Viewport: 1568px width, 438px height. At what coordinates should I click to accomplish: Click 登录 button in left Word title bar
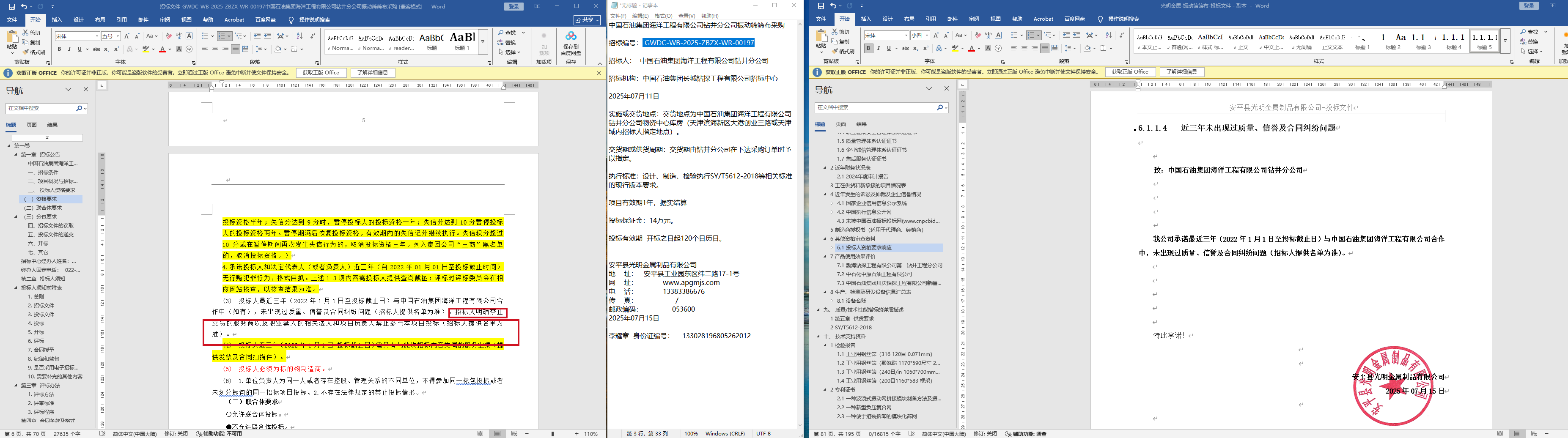(x=514, y=7)
